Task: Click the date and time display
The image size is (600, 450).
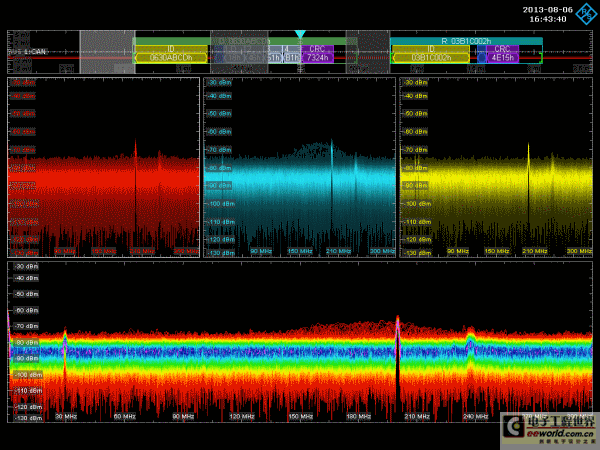Action: (x=548, y=14)
